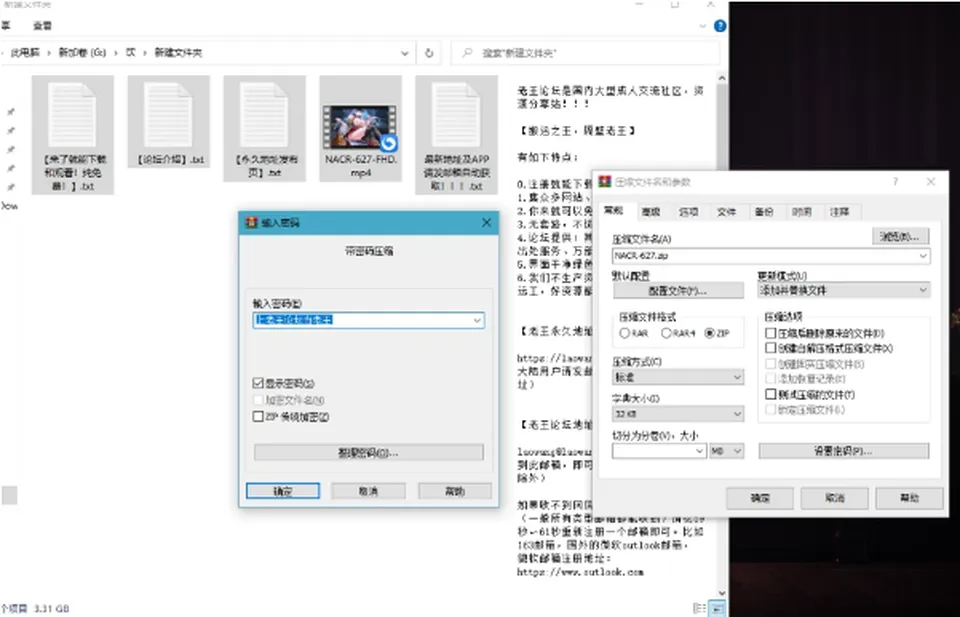The height and width of the screenshot is (617, 960).
Task: Switch to the 文件 tab
Action: [x=726, y=212]
